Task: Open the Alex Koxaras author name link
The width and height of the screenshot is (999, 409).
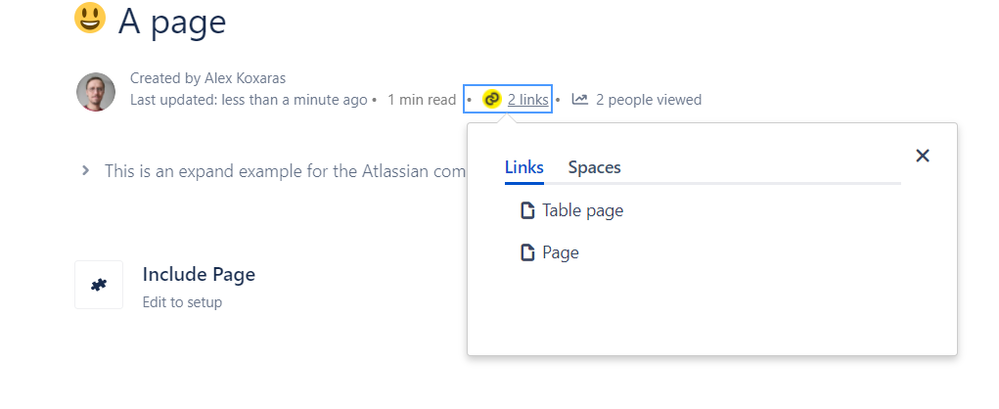Action: tap(245, 78)
